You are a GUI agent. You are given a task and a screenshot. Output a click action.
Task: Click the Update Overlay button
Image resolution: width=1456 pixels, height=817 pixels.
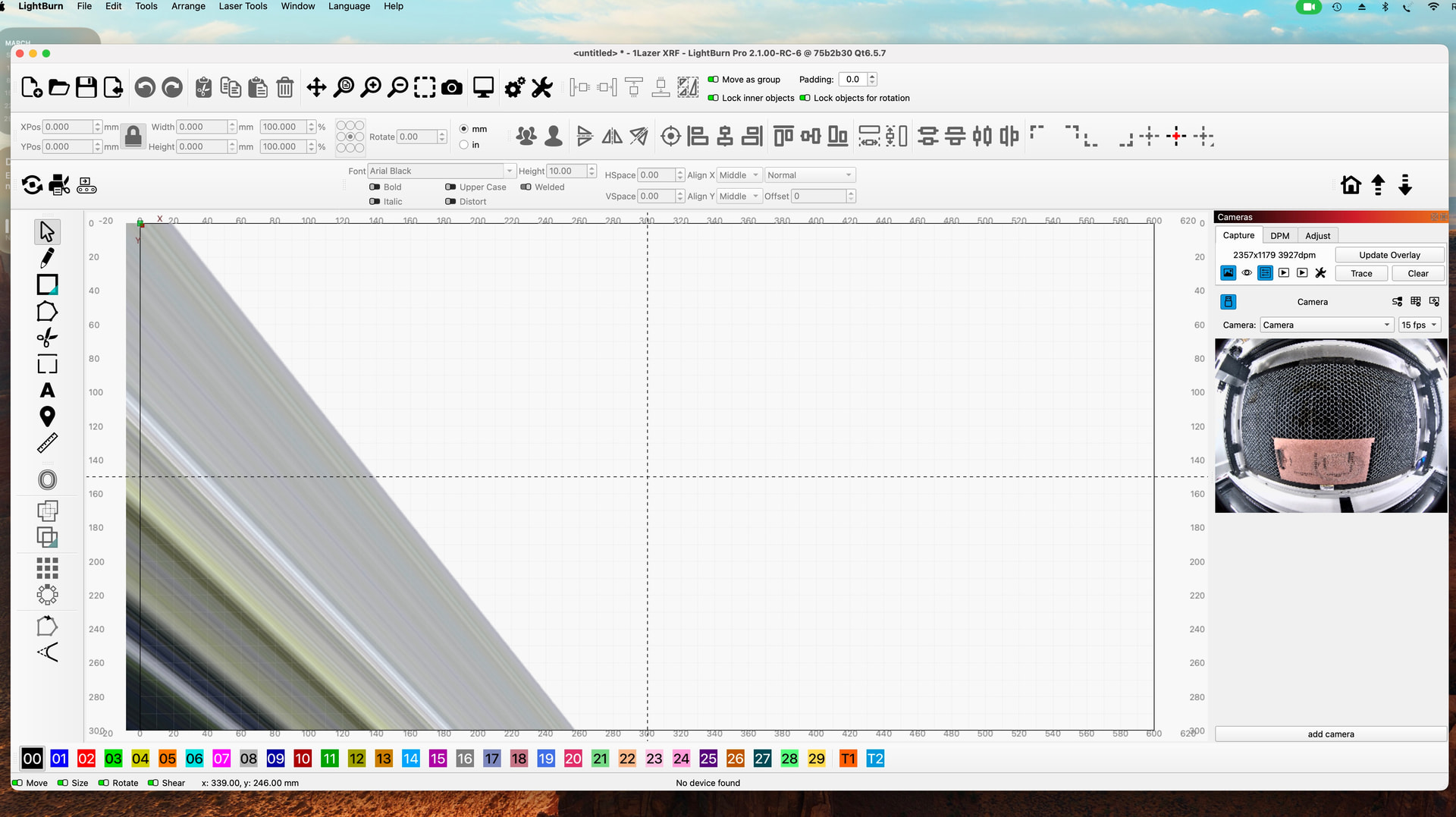(x=1389, y=256)
